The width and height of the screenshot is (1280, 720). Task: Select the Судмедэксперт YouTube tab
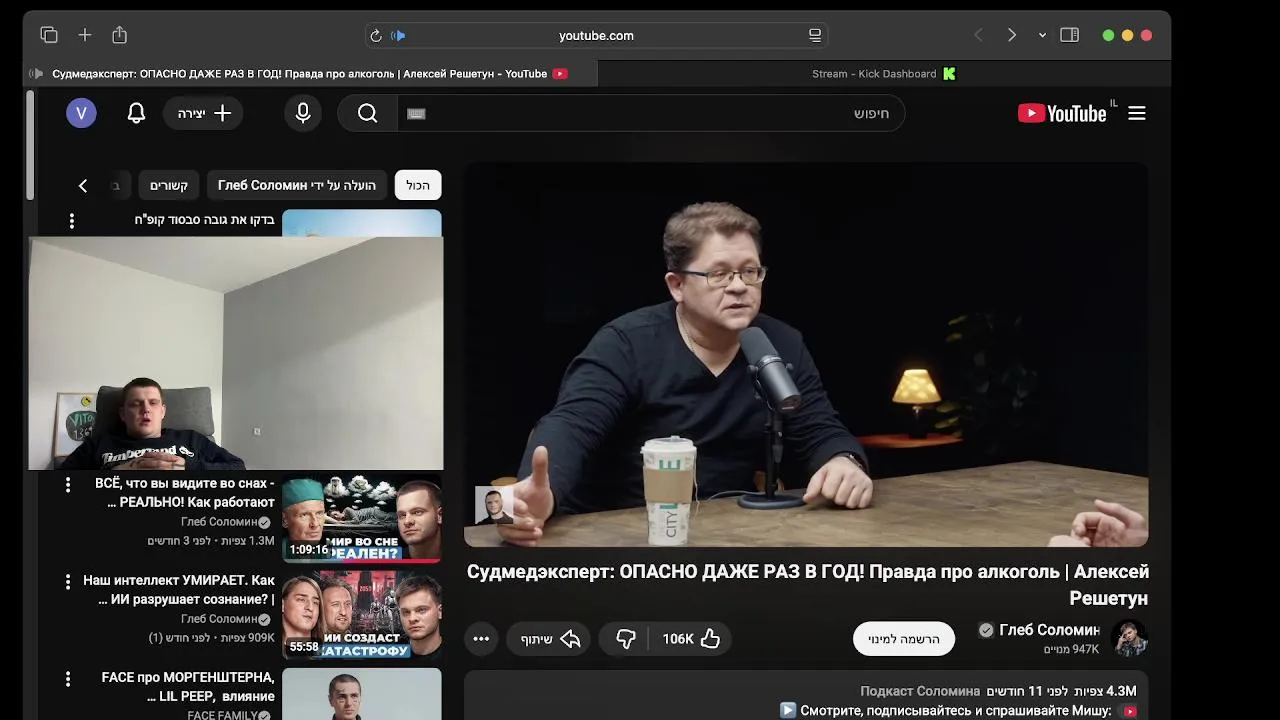point(310,74)
